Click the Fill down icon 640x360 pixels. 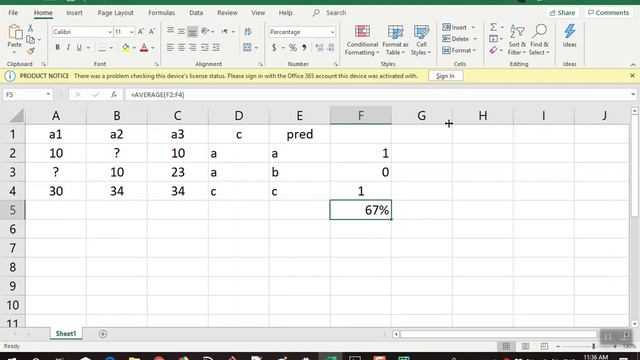pos(493,39)
